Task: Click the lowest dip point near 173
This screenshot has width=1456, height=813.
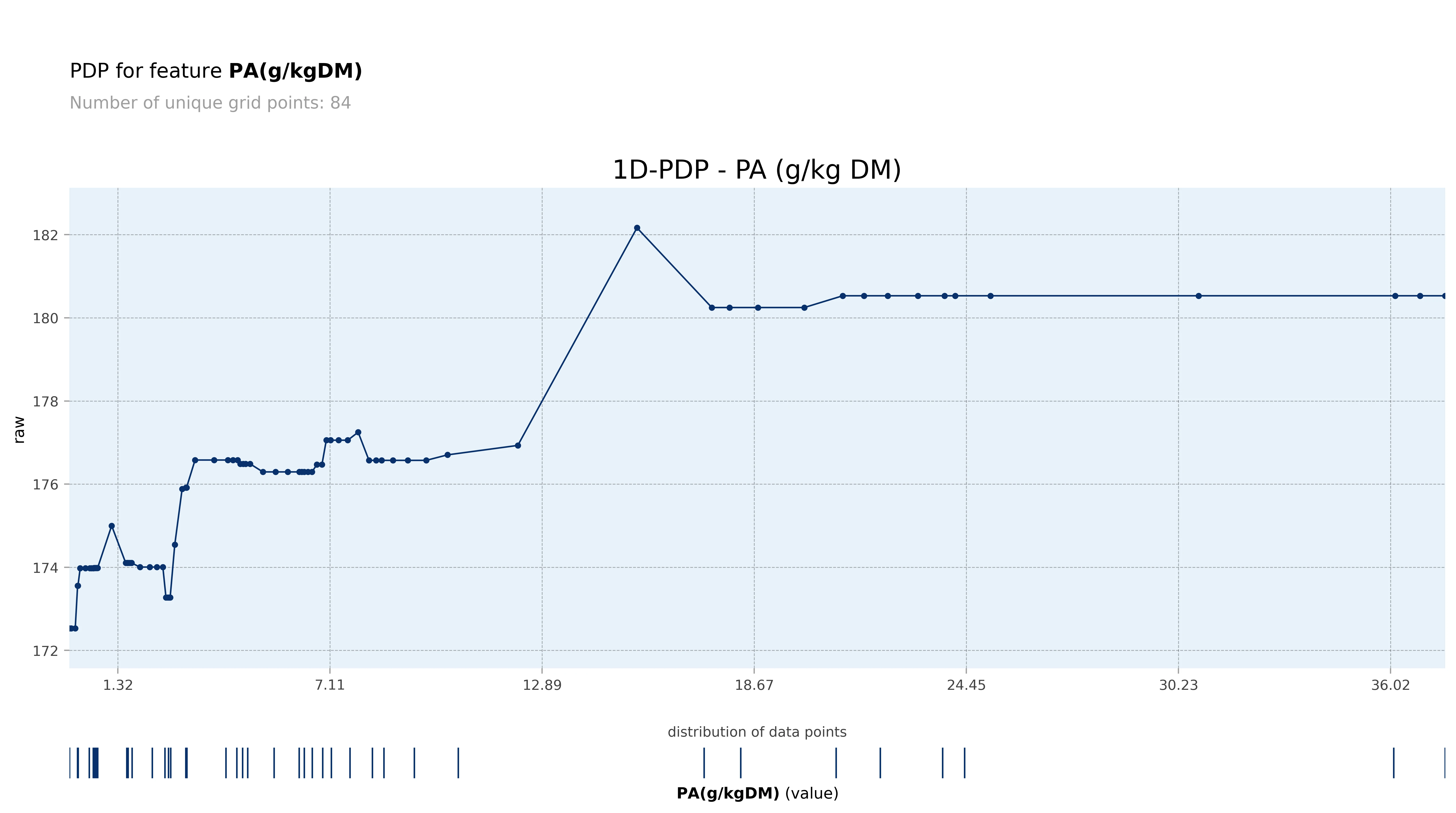Action: click(168, 597)
